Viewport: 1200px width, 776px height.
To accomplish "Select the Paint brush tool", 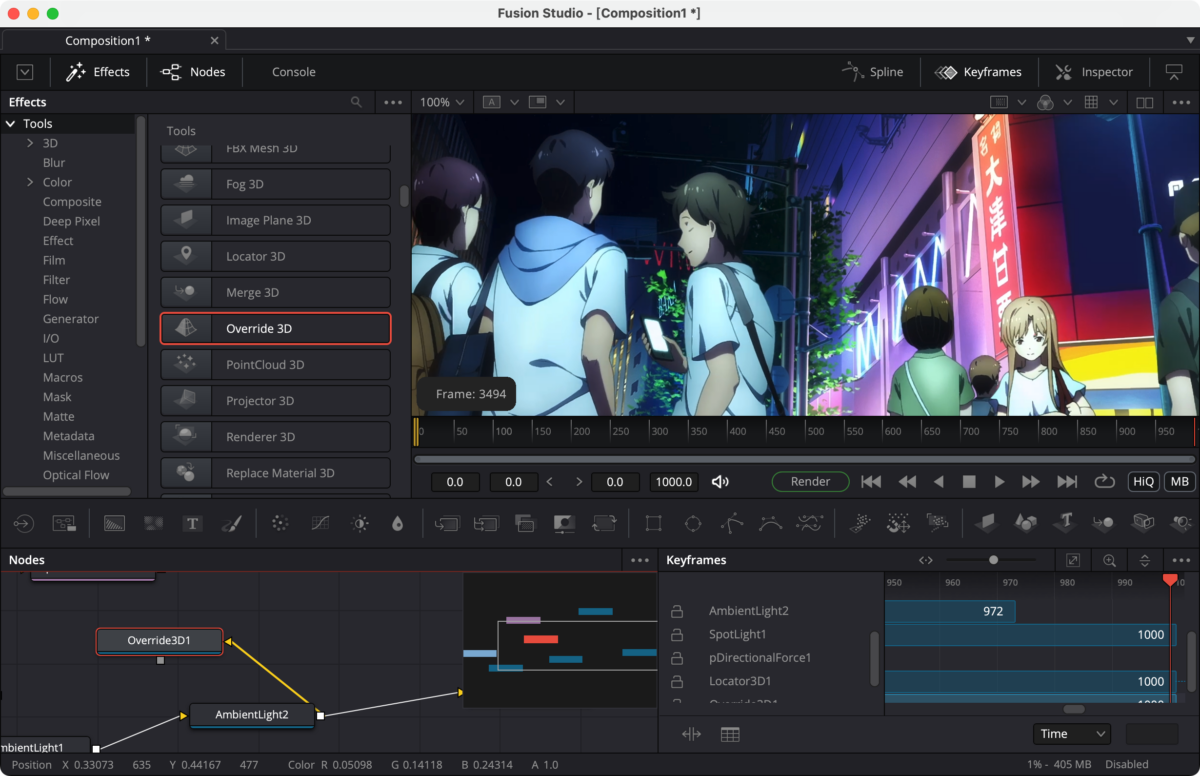I will (231, 523).
